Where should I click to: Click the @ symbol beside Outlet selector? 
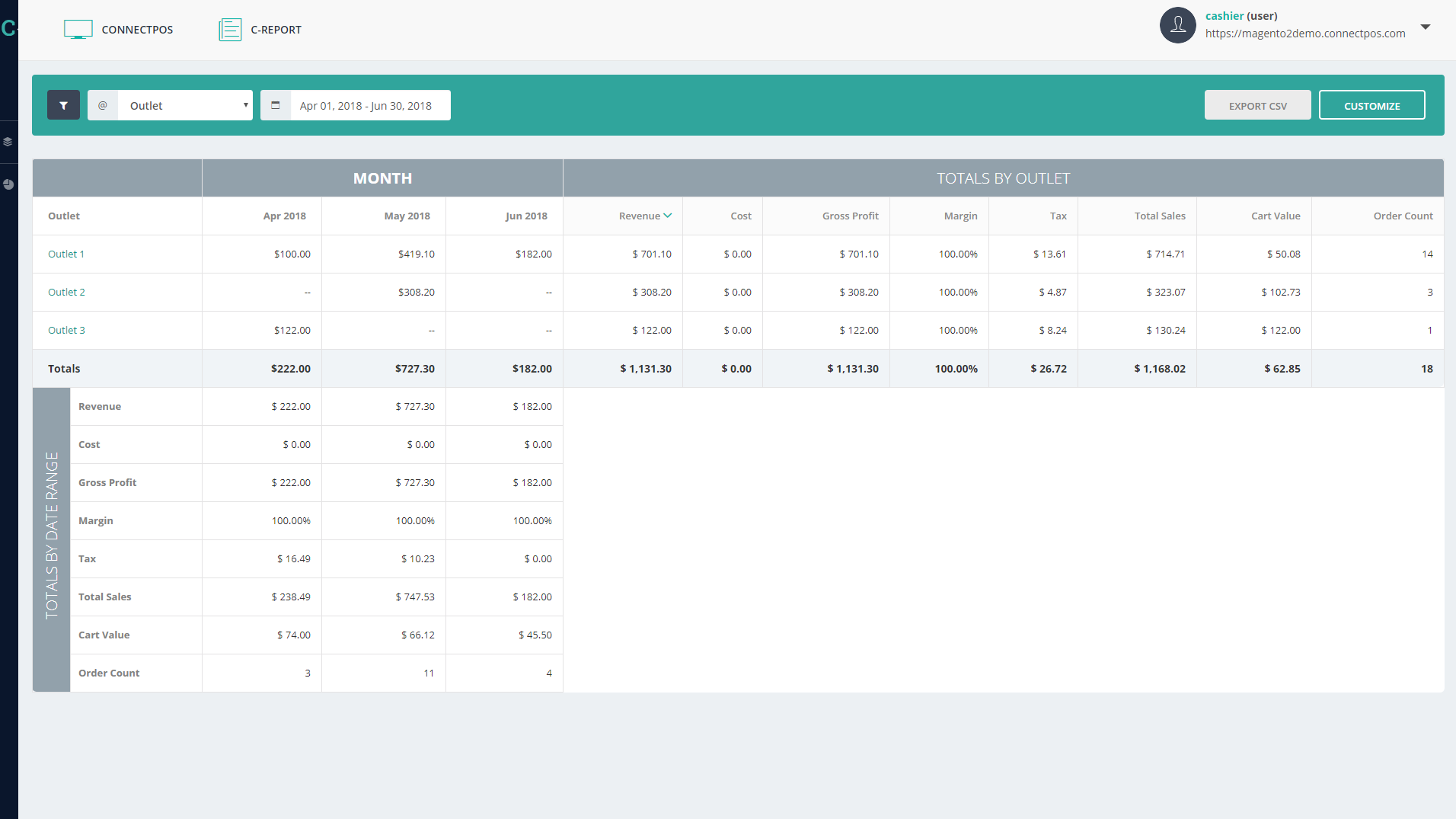(x=102, y=104)
